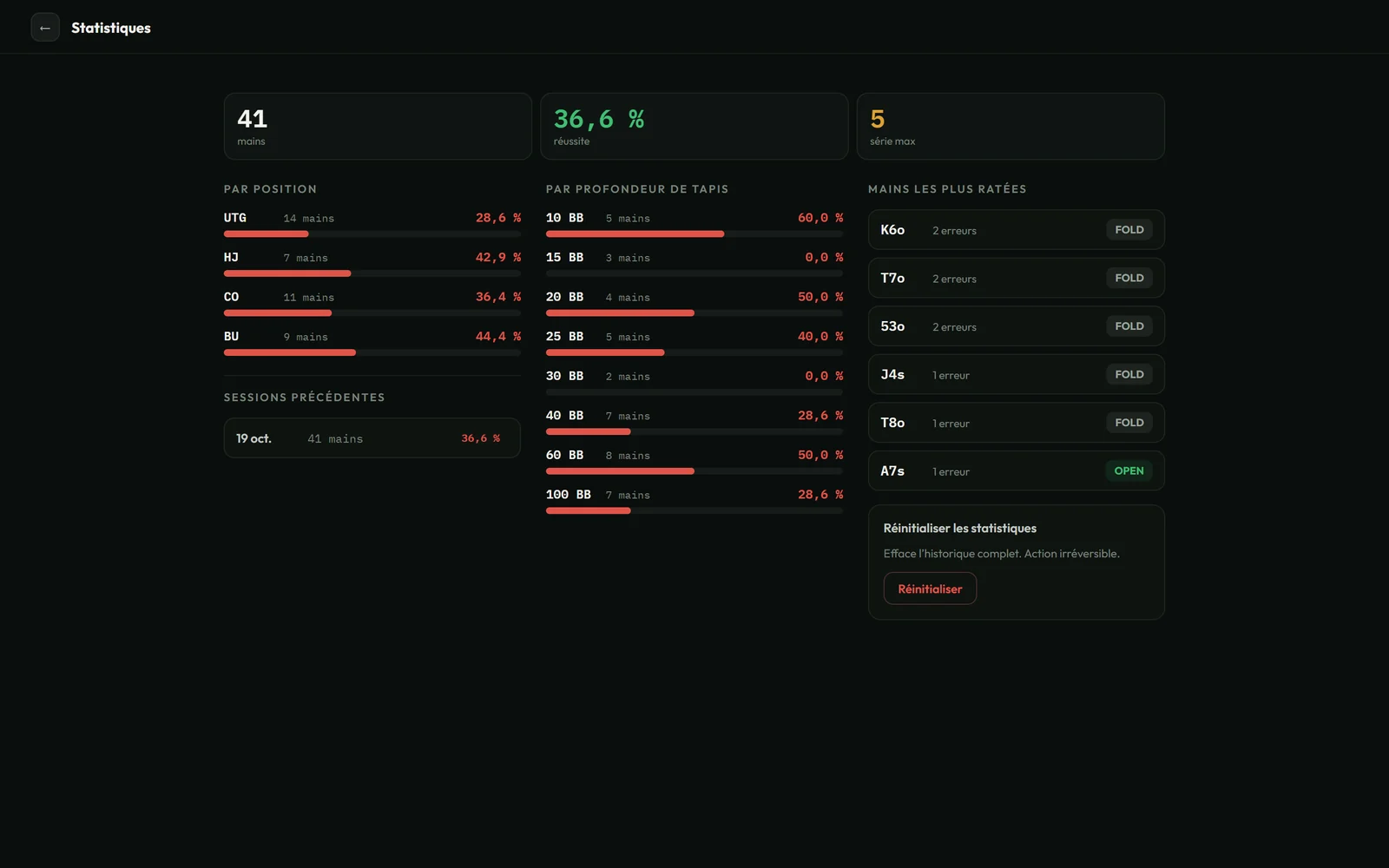Click the FOLD badge on K6o
This screenshot has height=868, width=1389.
pyautogui.click(x=1129, y=230)
